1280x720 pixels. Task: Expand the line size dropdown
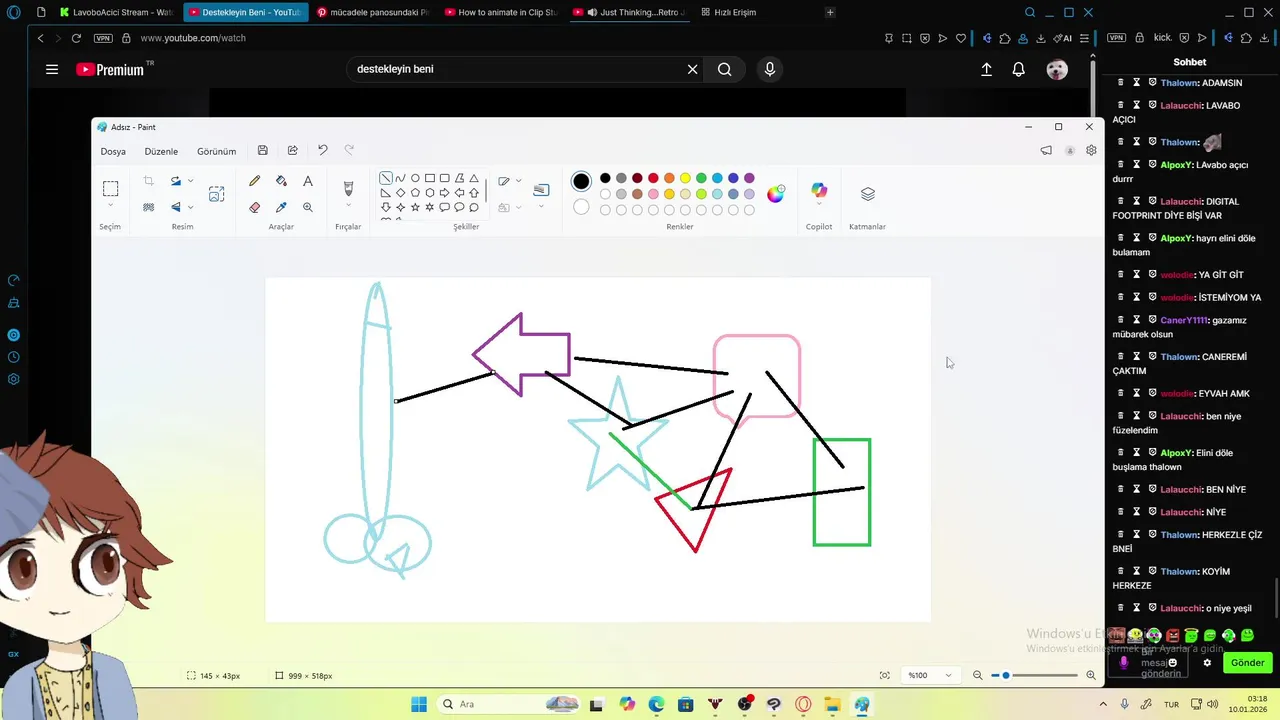click(541, 206)
